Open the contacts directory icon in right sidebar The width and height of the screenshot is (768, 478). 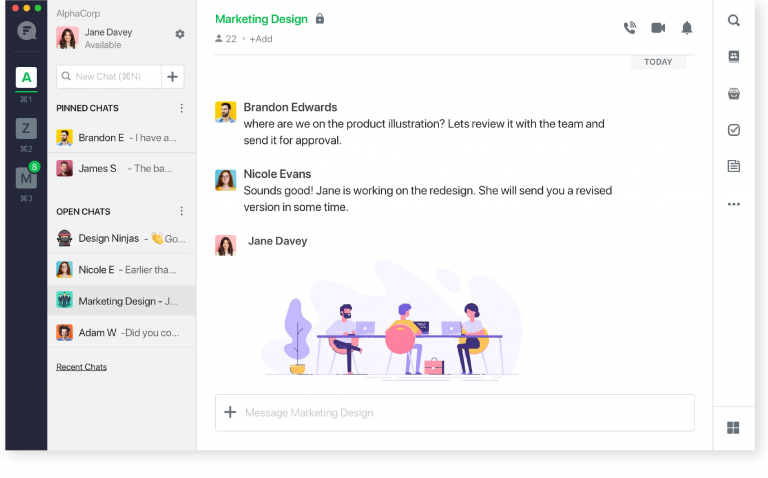point(733,56)
